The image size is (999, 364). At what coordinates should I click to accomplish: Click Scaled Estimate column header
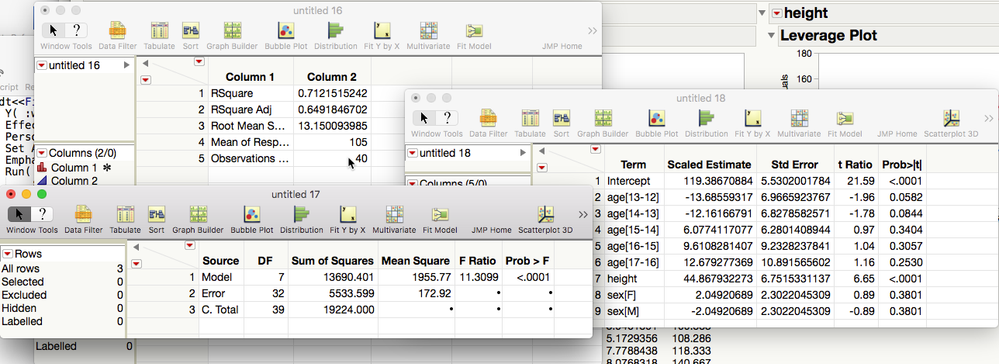tap(710, 164)
